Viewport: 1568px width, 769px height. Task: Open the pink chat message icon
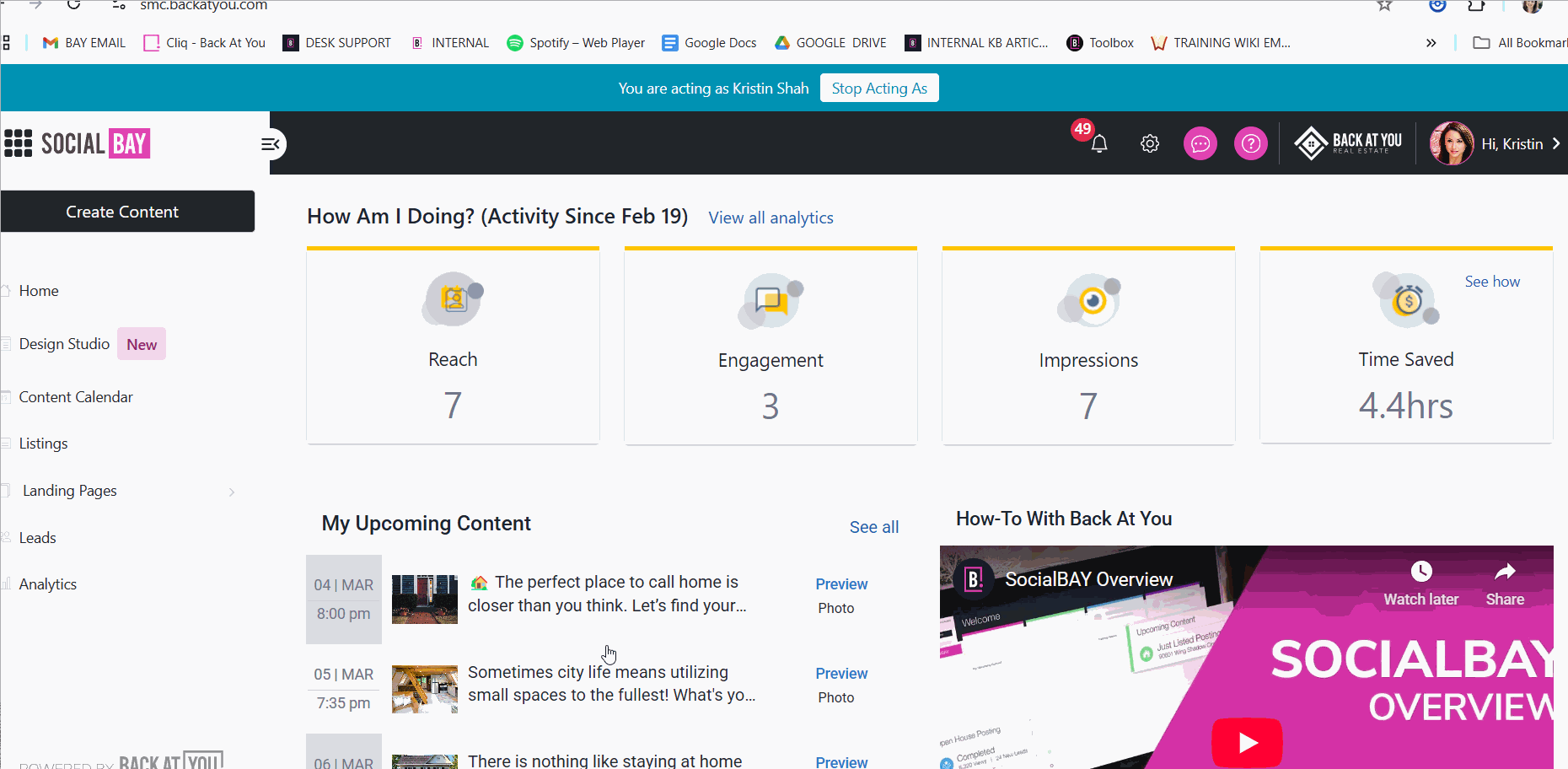[x=1200, y=143]
